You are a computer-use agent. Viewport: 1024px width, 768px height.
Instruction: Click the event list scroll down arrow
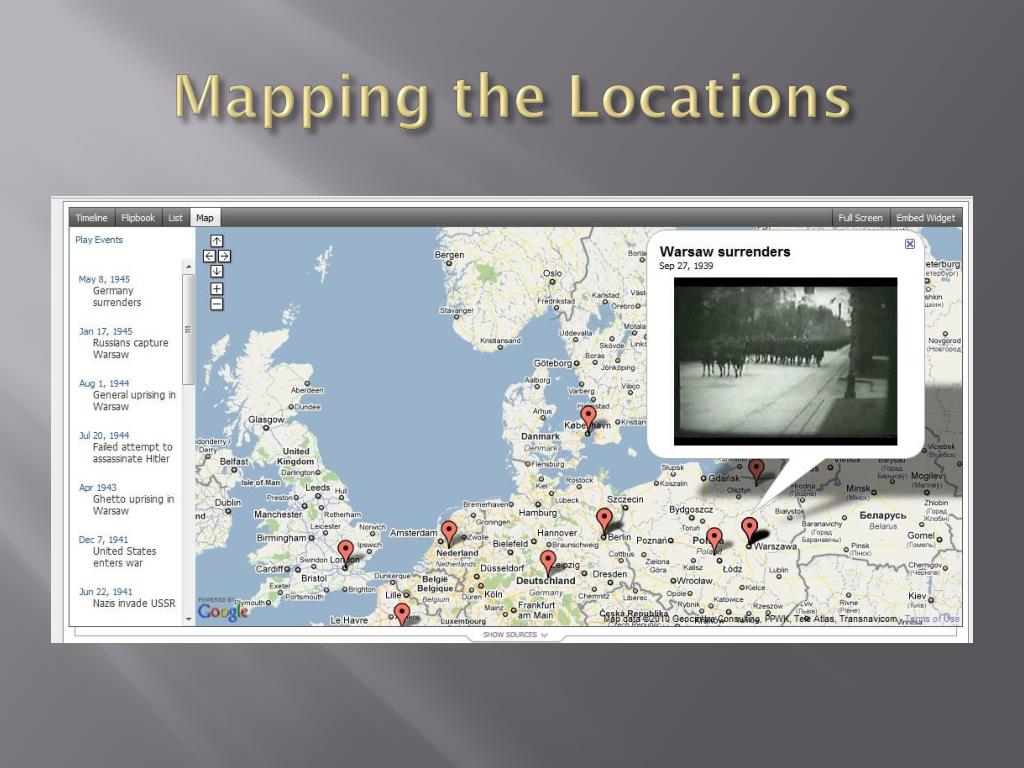(x=188, y=618)
